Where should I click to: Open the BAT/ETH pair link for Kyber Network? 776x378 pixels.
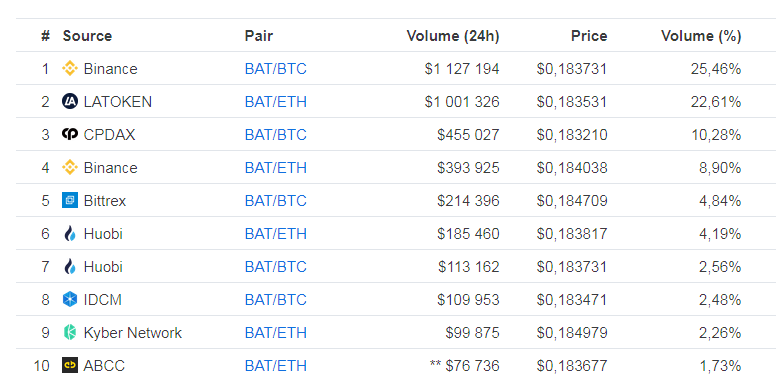(276, 332)
